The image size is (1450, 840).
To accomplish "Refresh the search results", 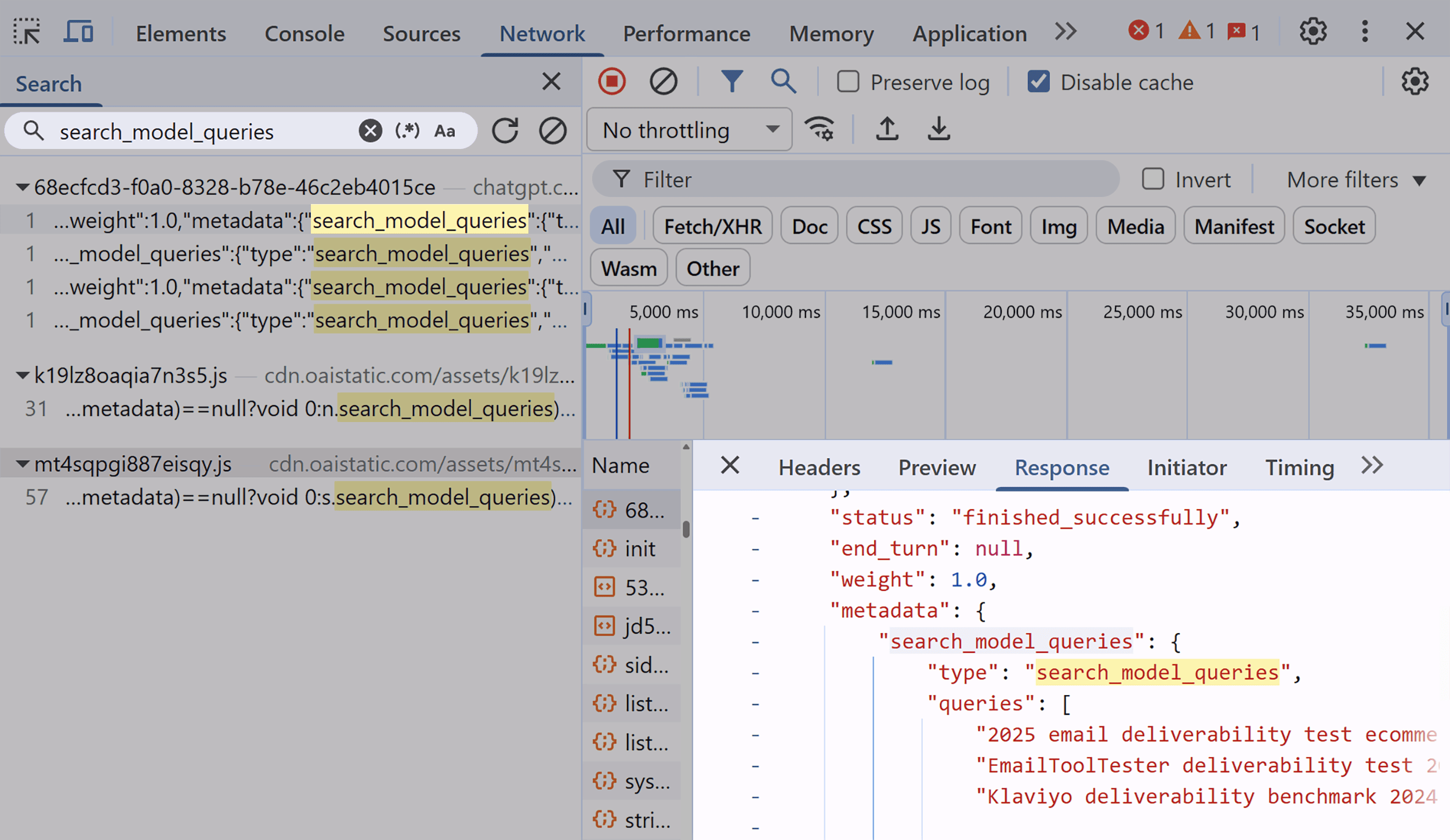I will click(x=504, y=130).
